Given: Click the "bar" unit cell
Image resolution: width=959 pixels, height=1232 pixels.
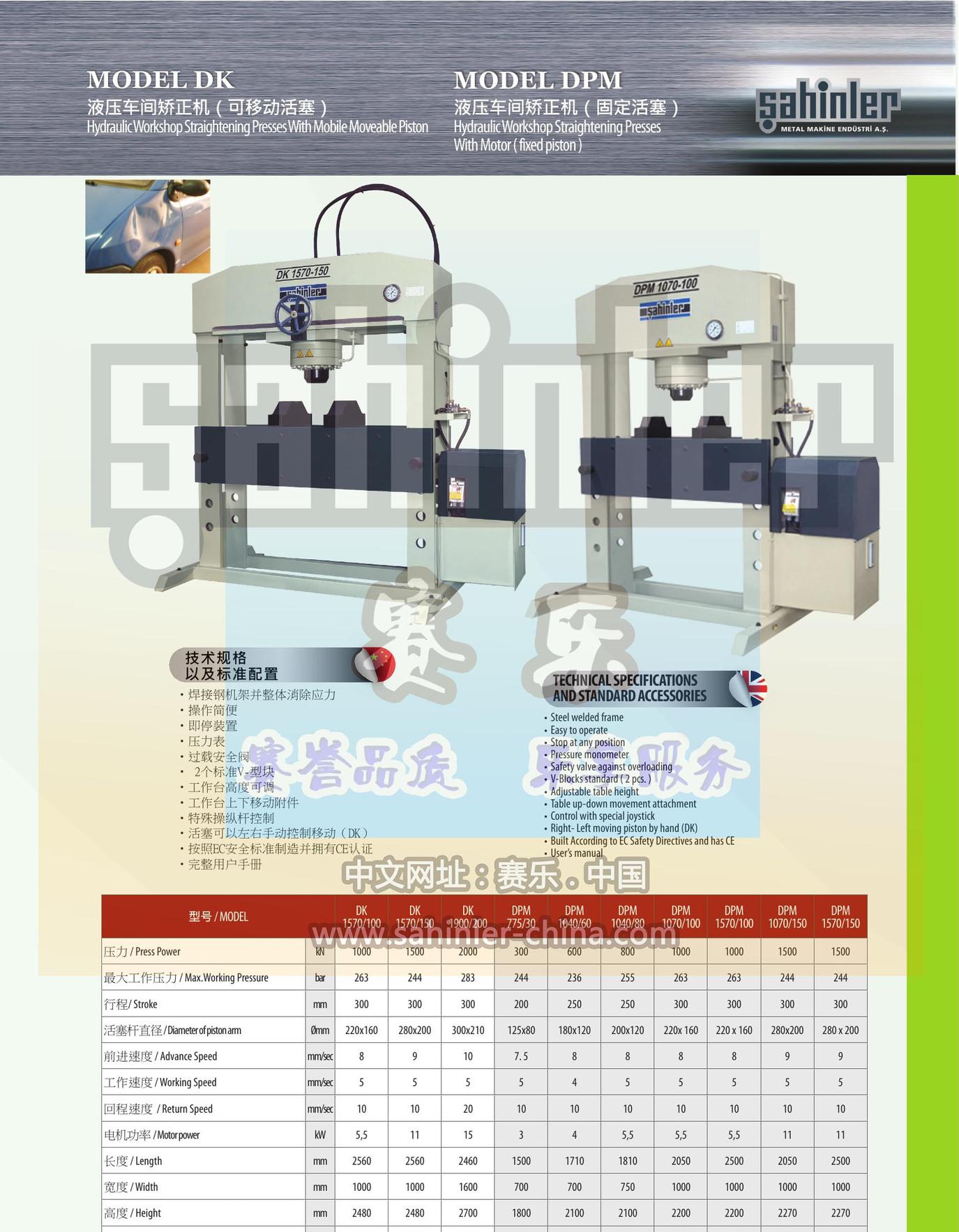Looking at the screenshot, I should (320, 978).
